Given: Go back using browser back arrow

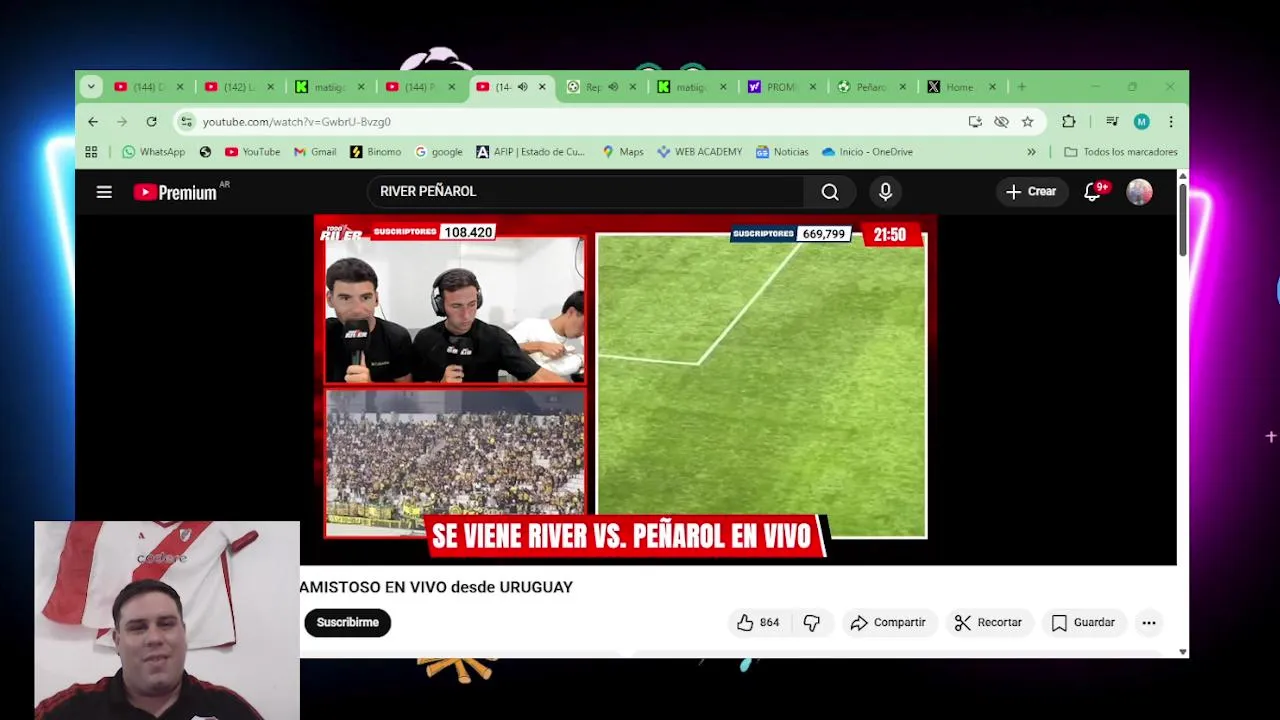Looking at the screenshot, I should pos(93,122).
